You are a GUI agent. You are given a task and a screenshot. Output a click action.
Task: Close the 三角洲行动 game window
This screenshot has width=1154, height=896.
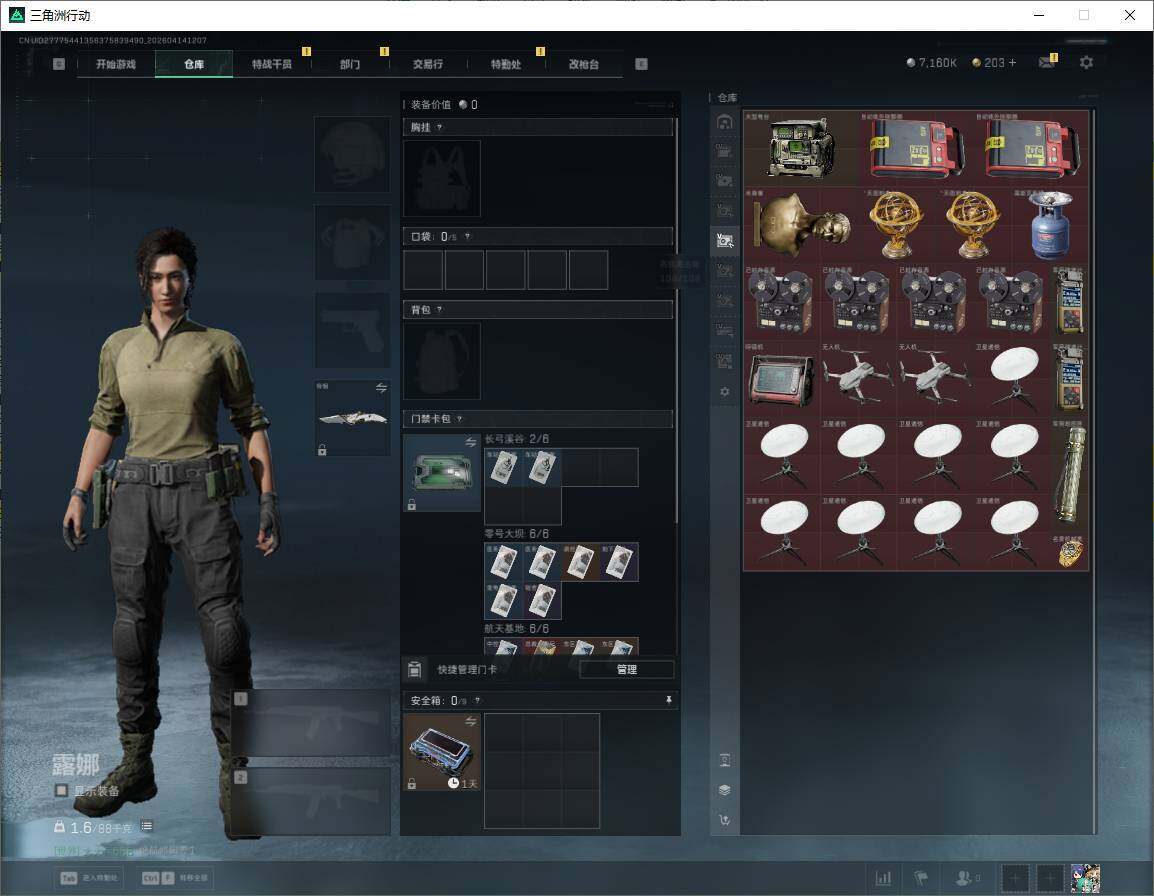(x=1130, y=15)
